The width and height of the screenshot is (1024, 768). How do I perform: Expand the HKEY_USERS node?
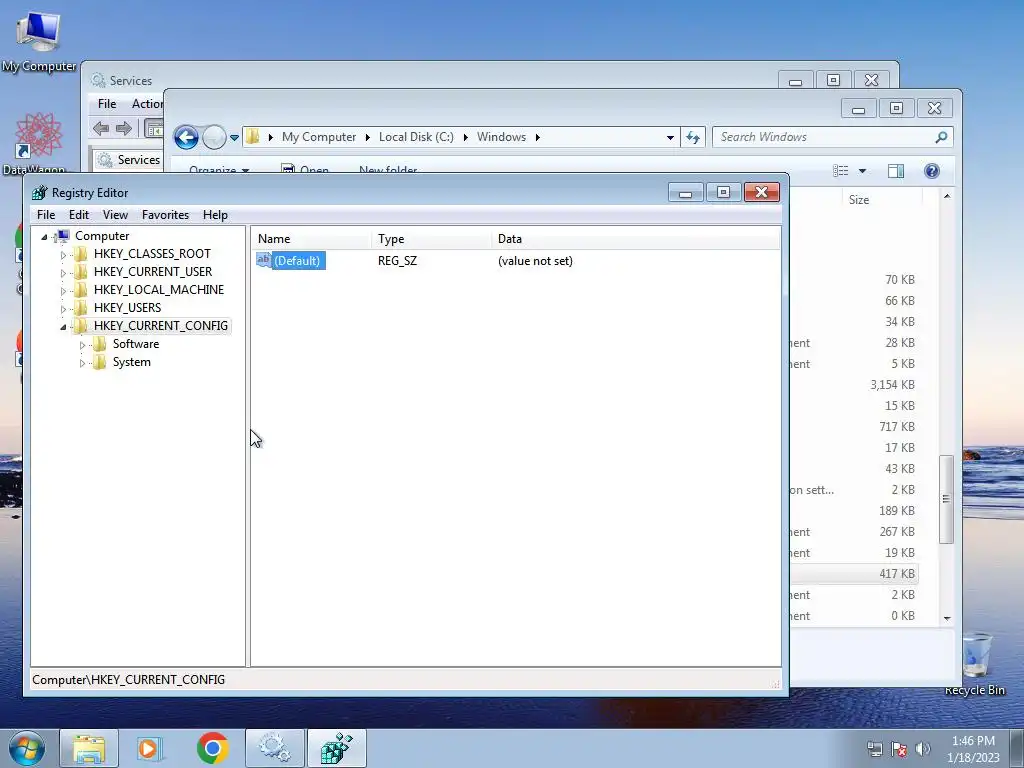click(63, 309)
